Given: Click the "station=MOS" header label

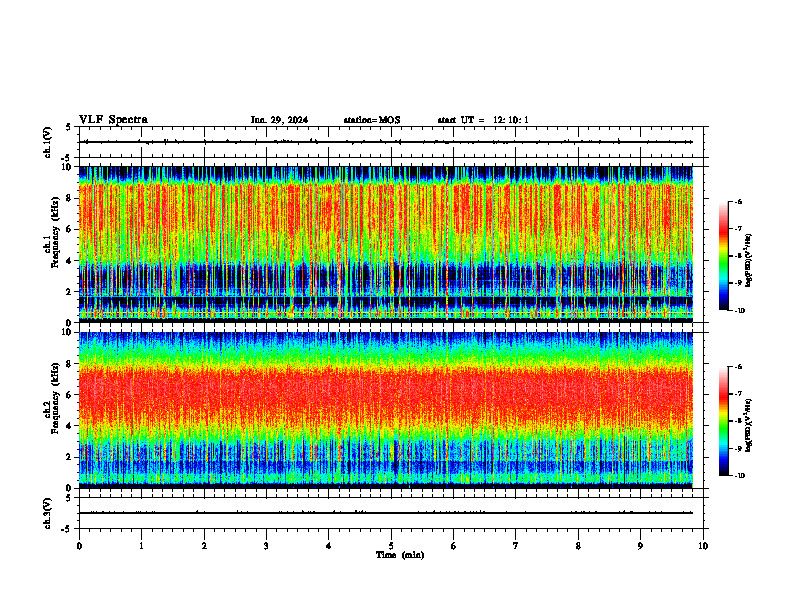Looking at the screenshot, I should pyautogui.click(x=372, y=120).
